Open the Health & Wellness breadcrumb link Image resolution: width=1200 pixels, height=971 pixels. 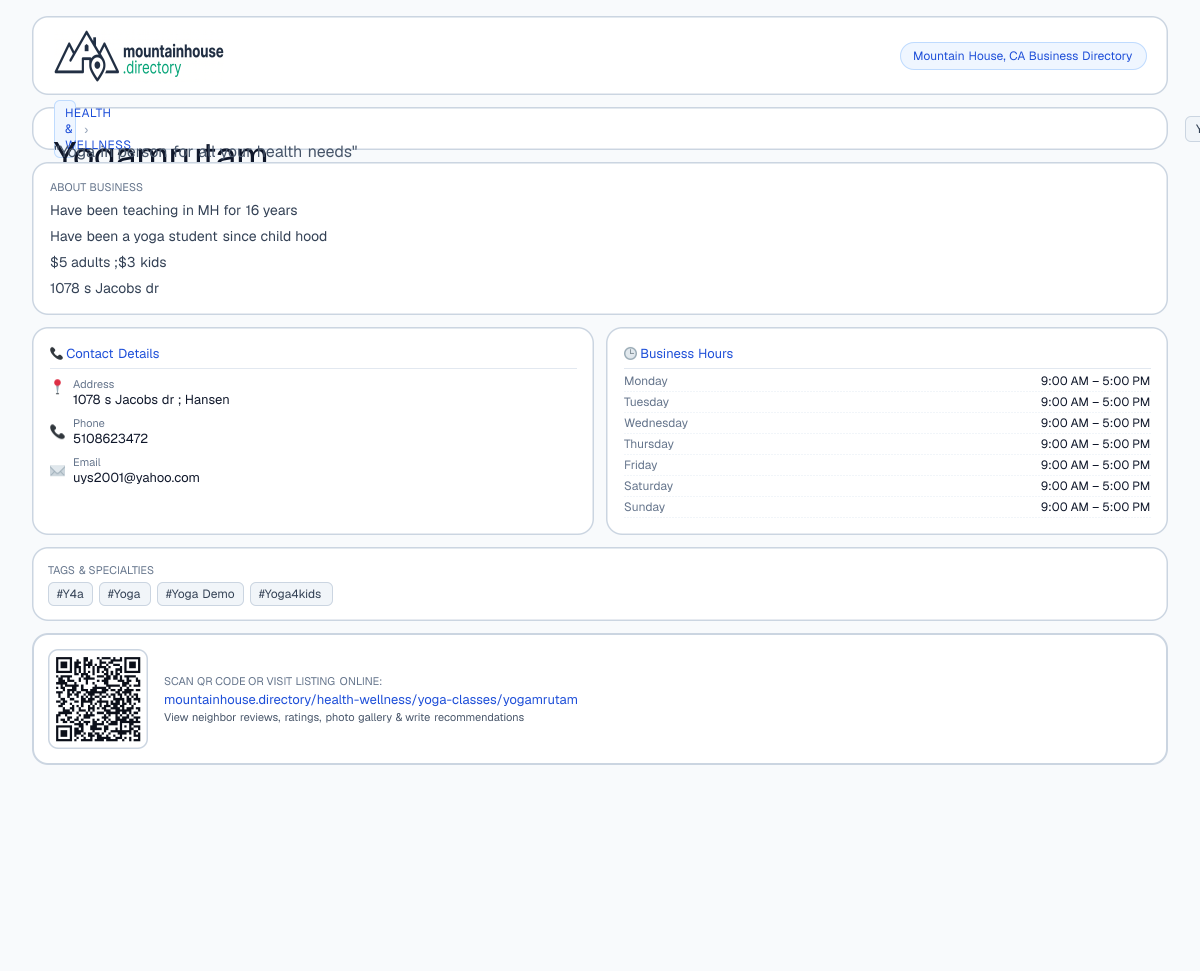(65, 129)
